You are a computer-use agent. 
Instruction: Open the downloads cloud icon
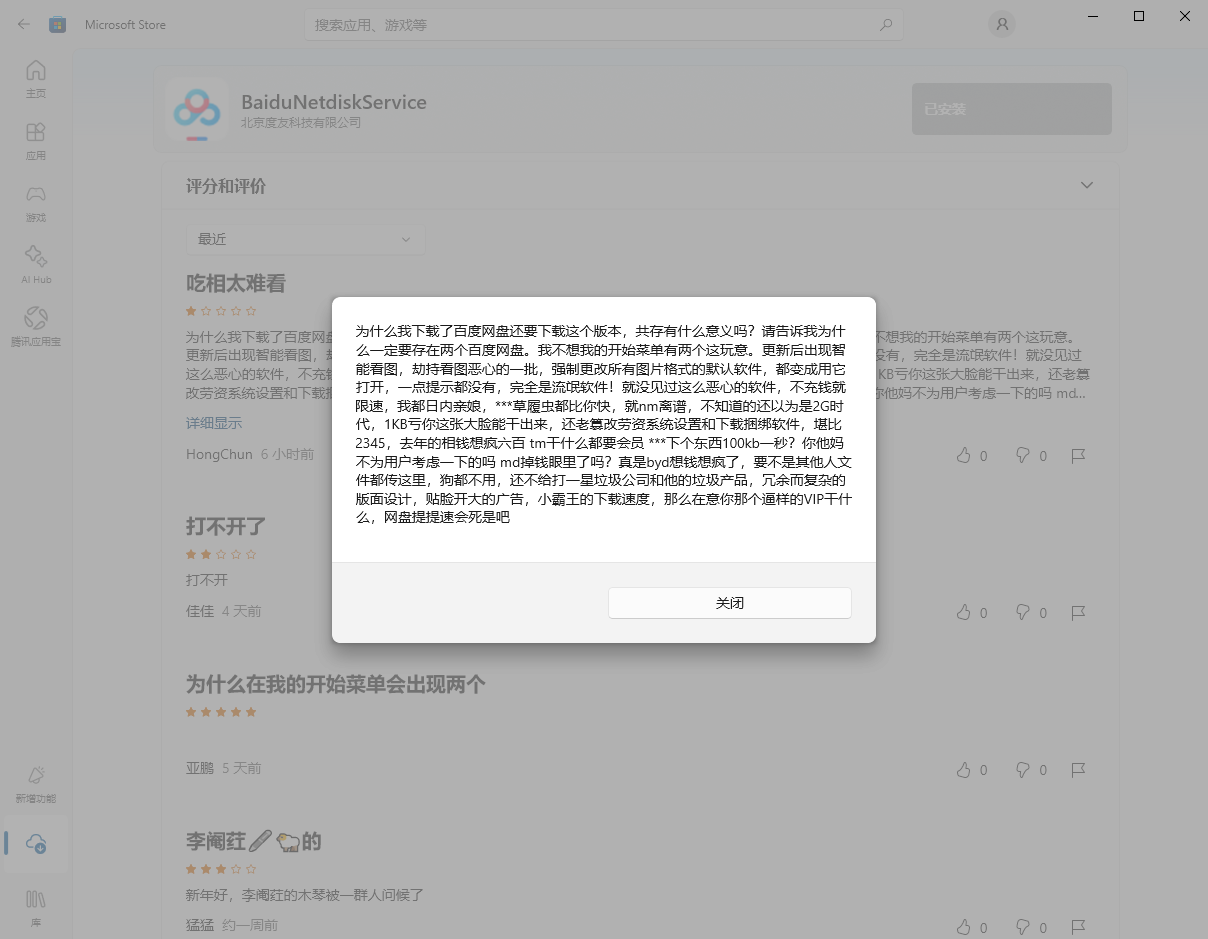point(36,843)
